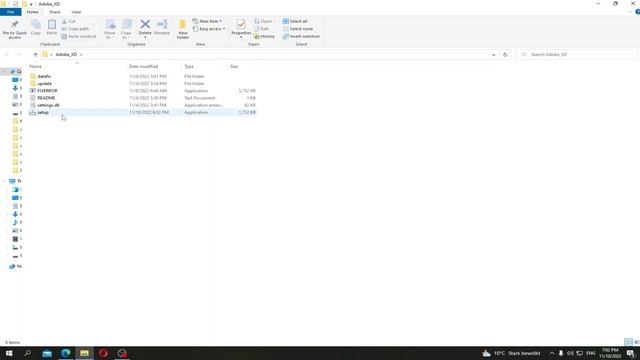Open the notification center icon

coord(631,353)
